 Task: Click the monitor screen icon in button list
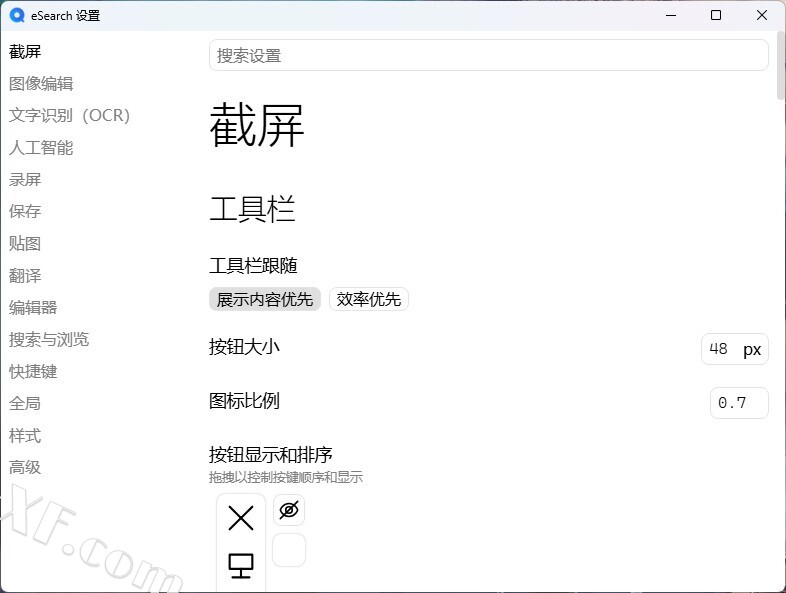[x=241, y=566]
